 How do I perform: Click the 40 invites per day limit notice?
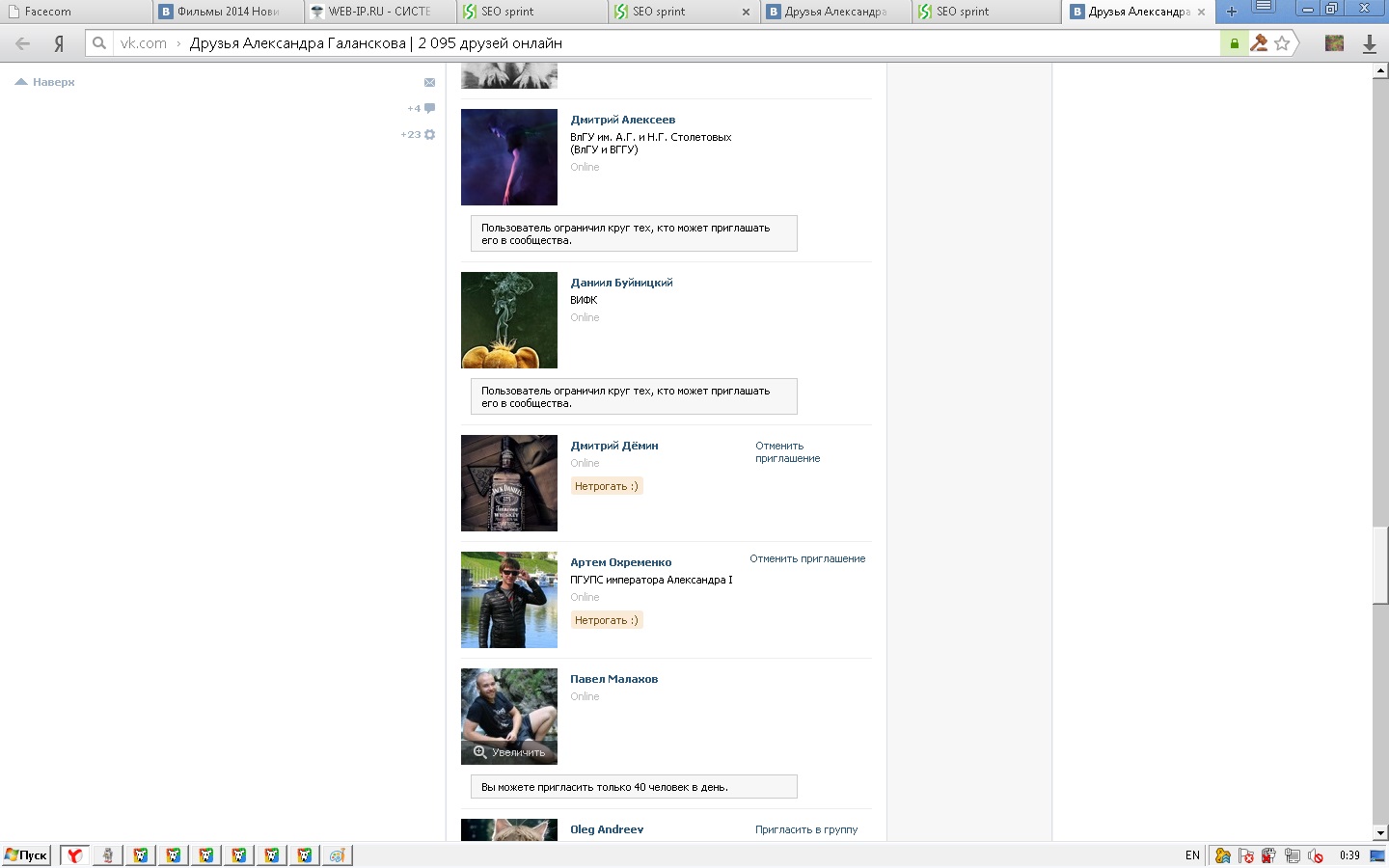[634, 787]
